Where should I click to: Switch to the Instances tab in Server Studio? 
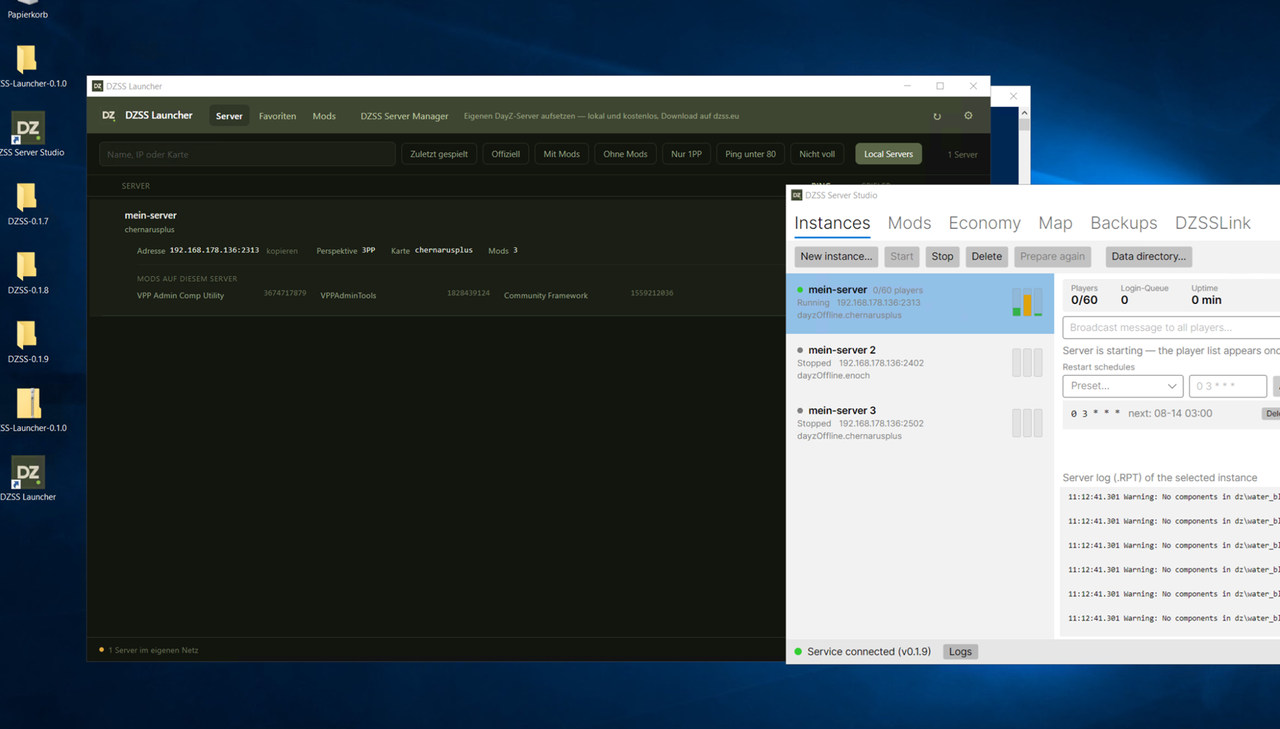tap(832, 224)
